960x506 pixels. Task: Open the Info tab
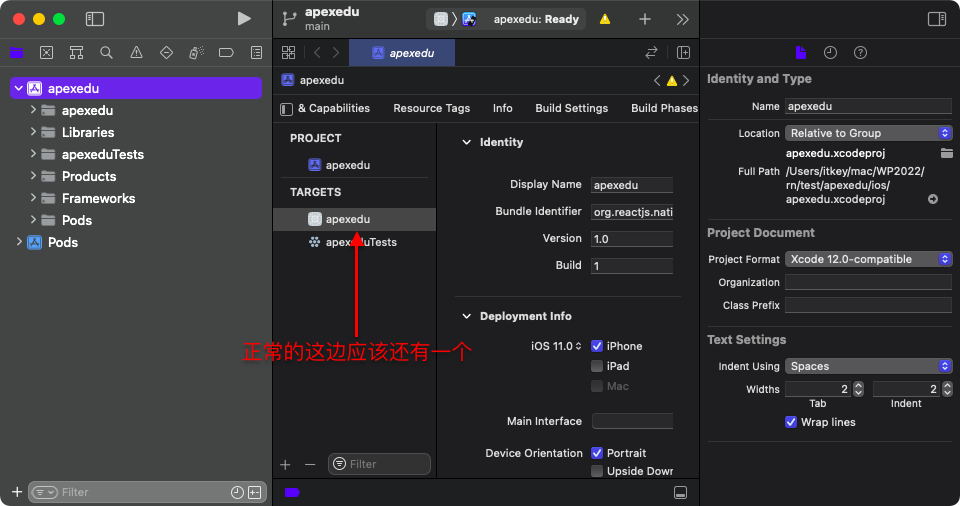pyautogui.click(x=503, y=108)
